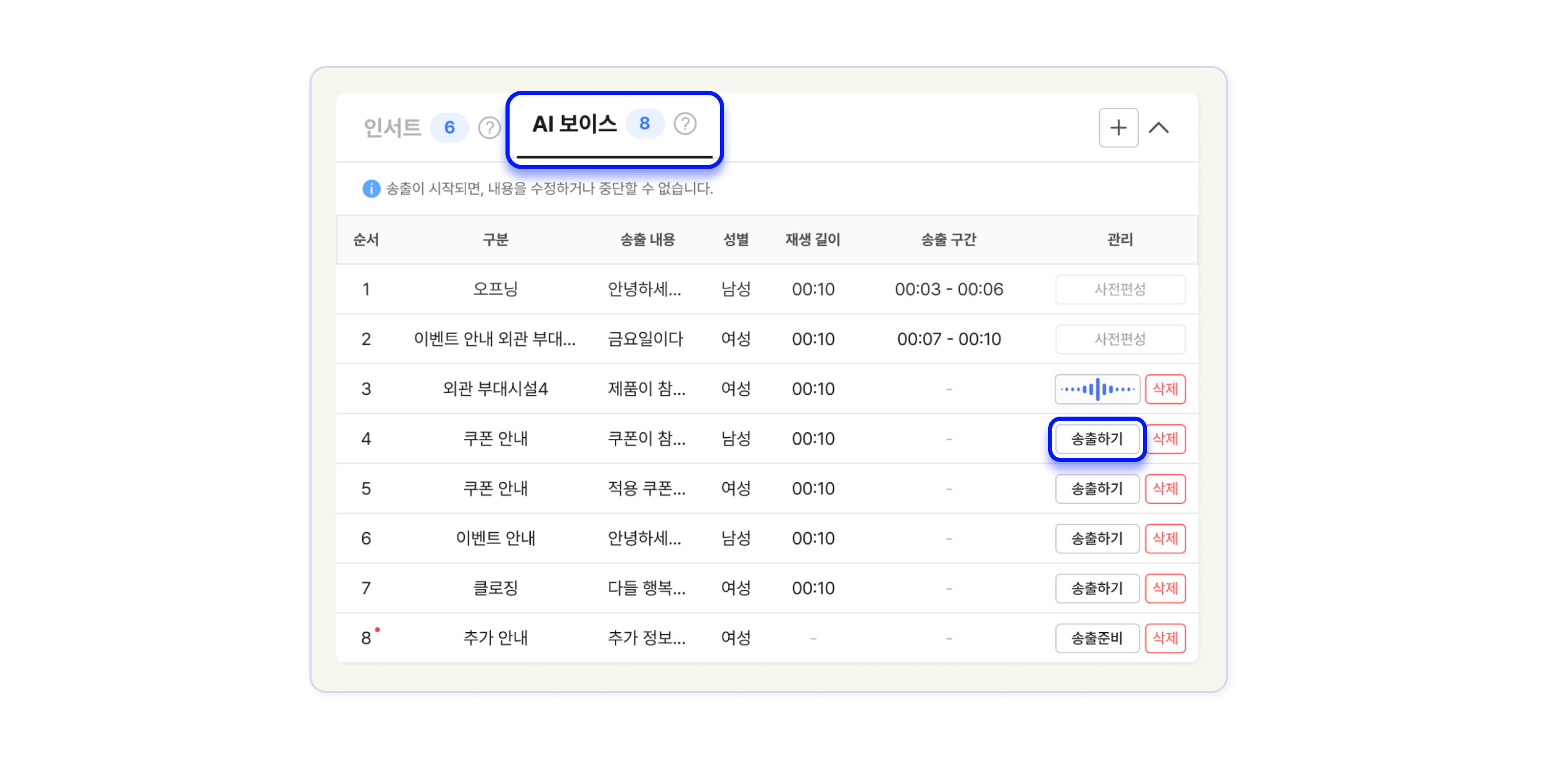Click 사전편성 button in 오프닝 row
This screenshot has height=759, width=1568.
tap(1119, 289)
